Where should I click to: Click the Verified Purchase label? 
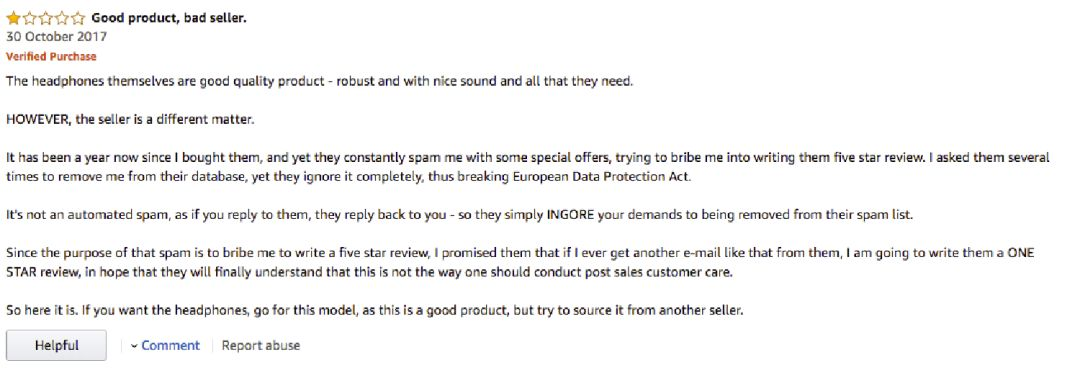(x=51, y=56)
